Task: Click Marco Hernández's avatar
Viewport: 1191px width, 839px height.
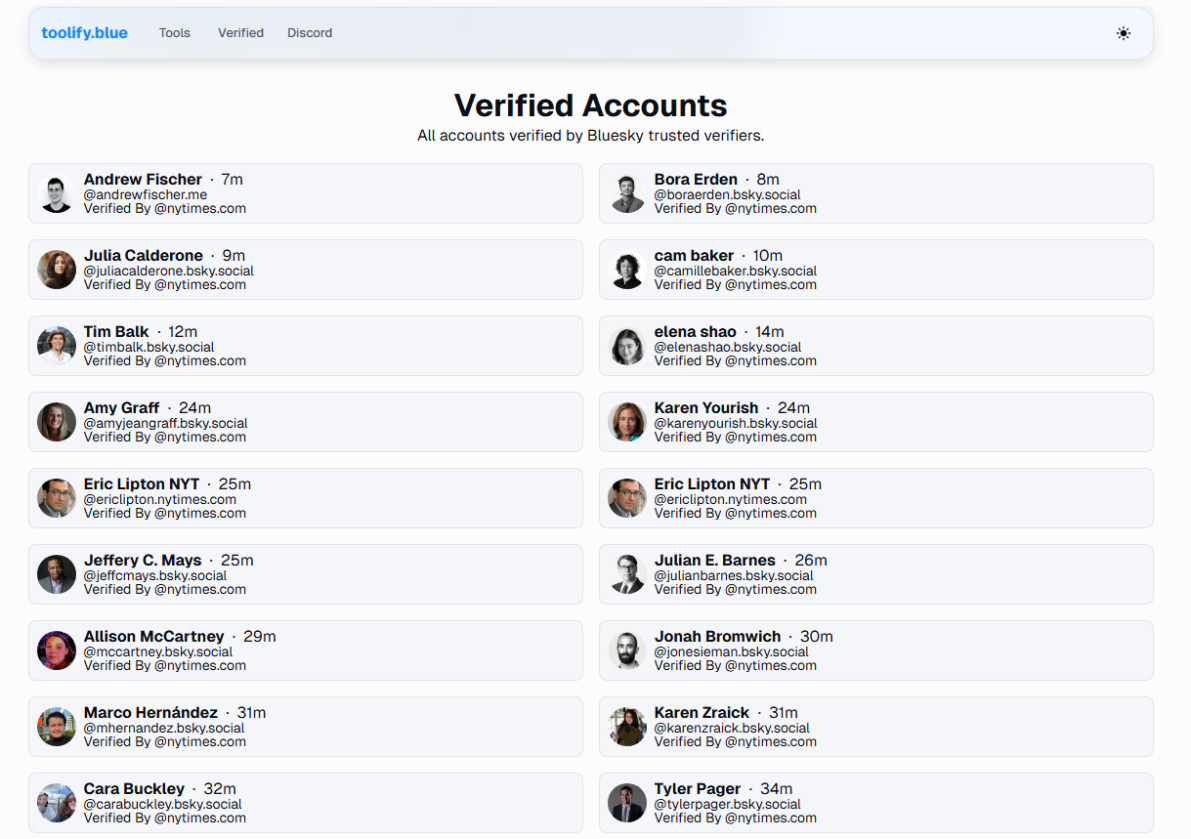Action: pyautogui.click(x=56, y=727)
